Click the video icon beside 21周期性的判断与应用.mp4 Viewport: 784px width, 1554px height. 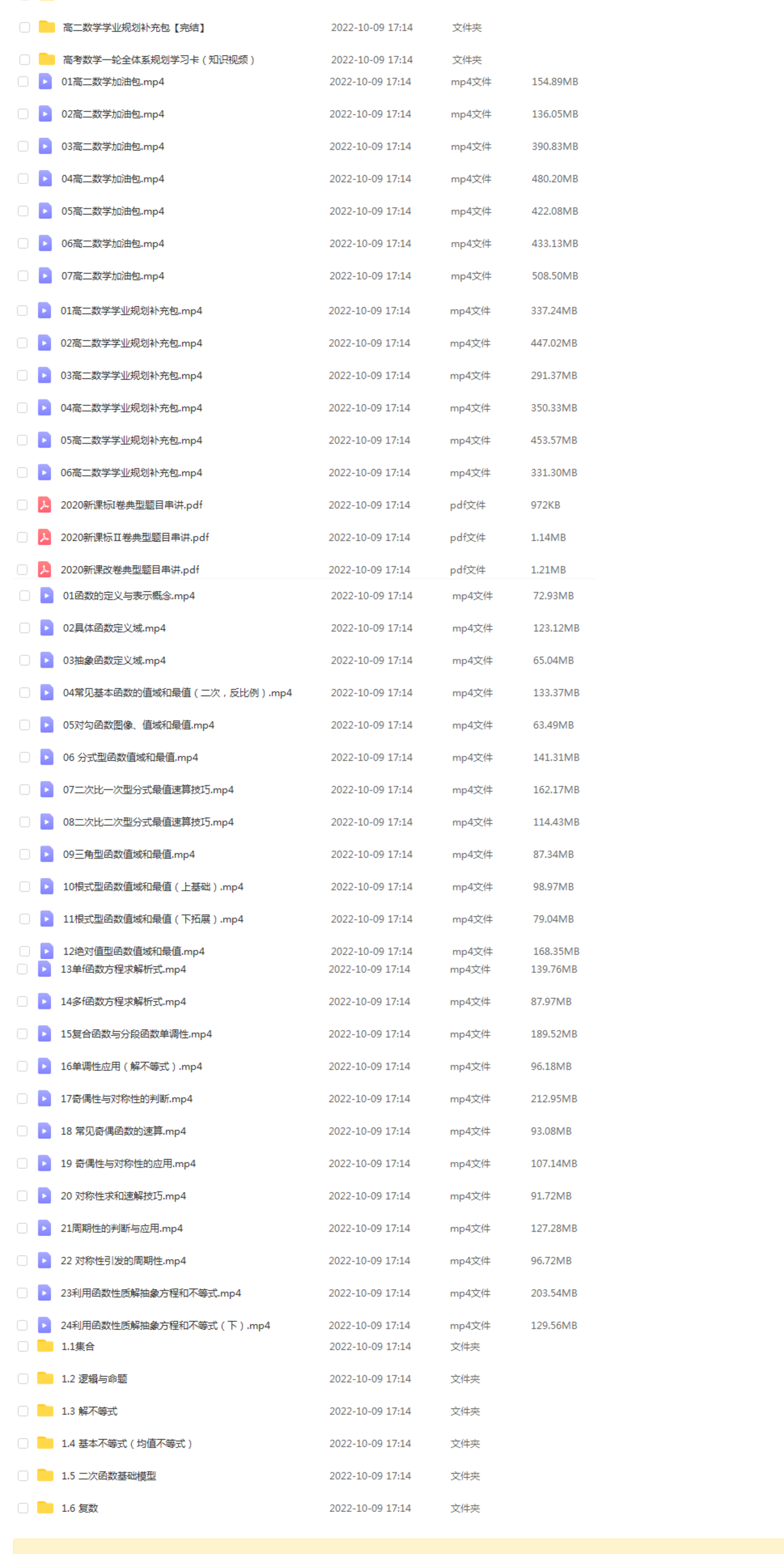(x=45, y=1228)
